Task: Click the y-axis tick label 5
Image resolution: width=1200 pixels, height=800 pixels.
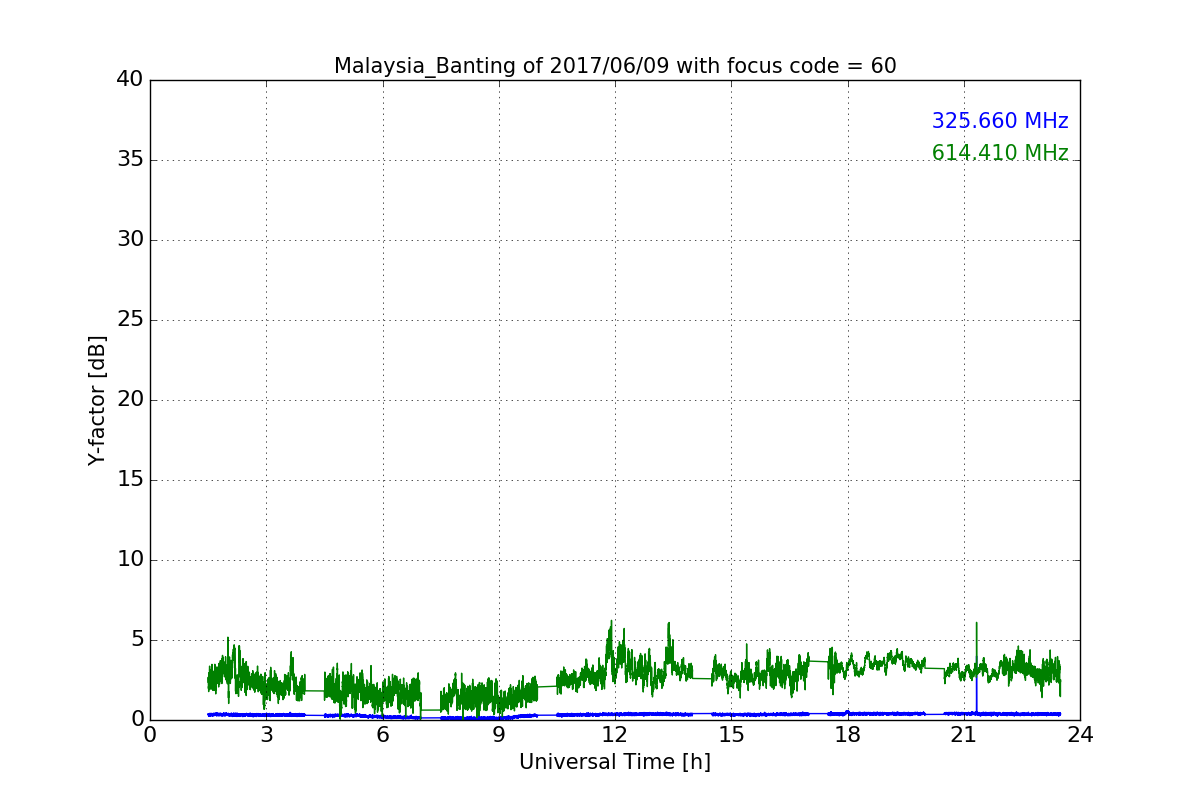Action: pos(137,640)
